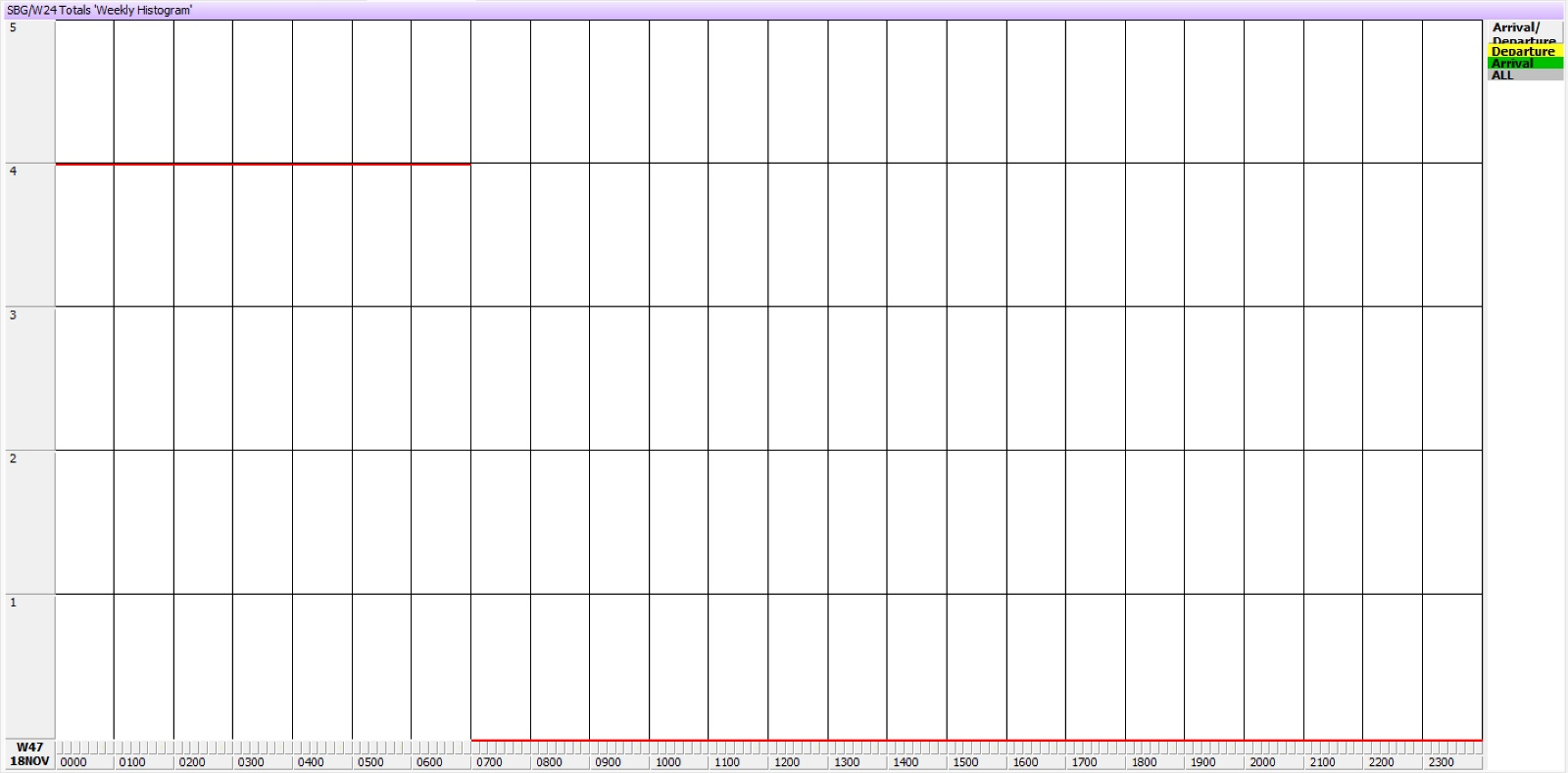Screen dimensions: 1568x773
Task: Click the y-axis value 2 label
Action: (x=13, y=459)
